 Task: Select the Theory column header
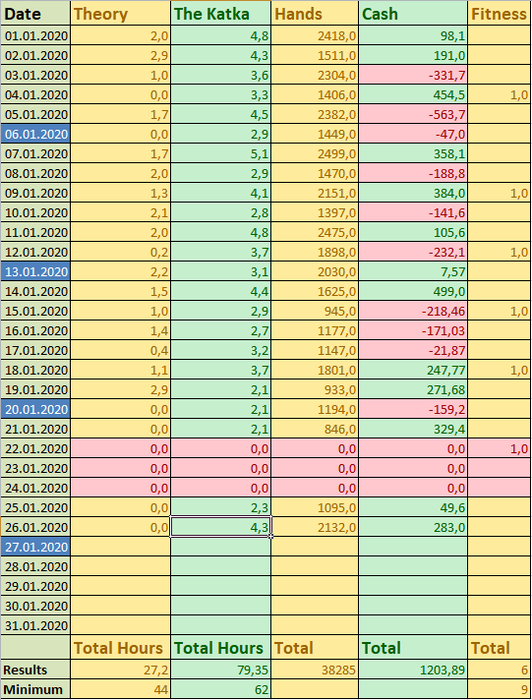click(x=121, y=13)
